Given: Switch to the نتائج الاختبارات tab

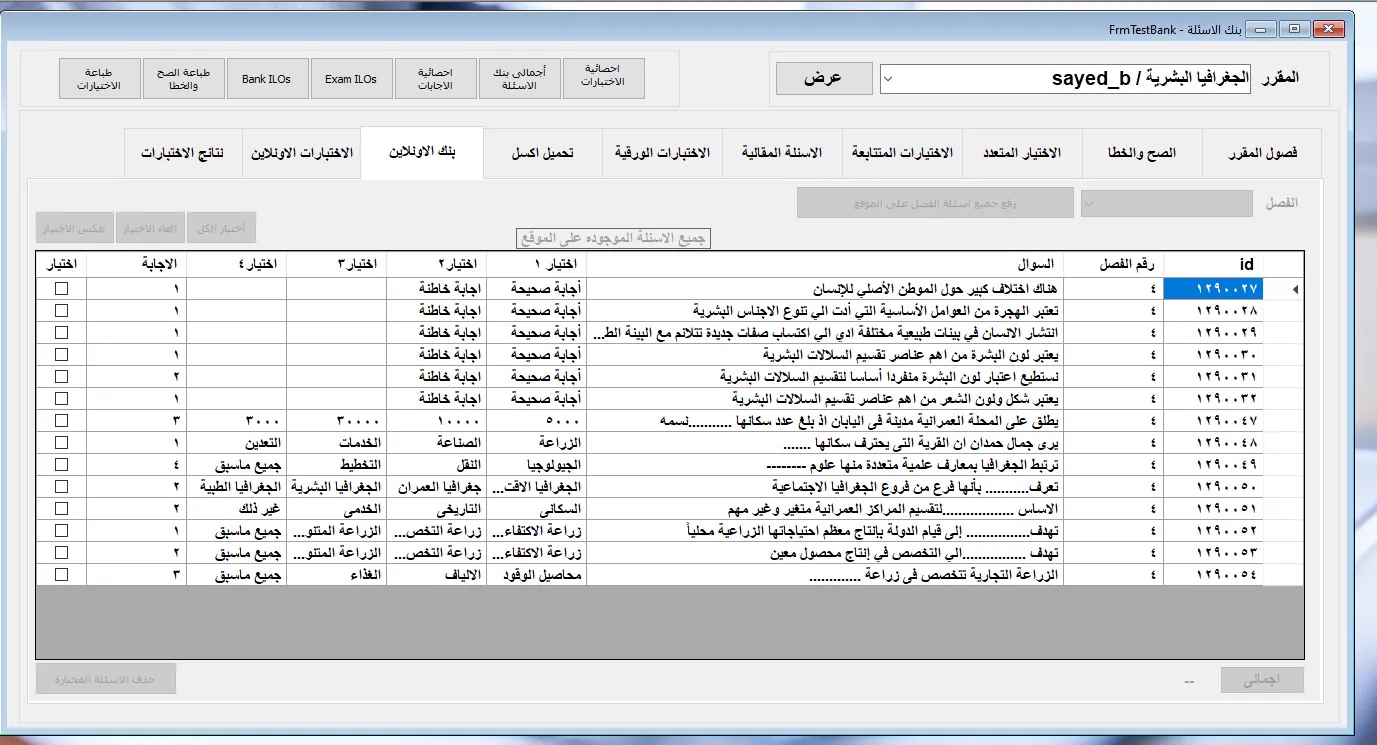Looking at the screenshot, I should click(182, 153).
